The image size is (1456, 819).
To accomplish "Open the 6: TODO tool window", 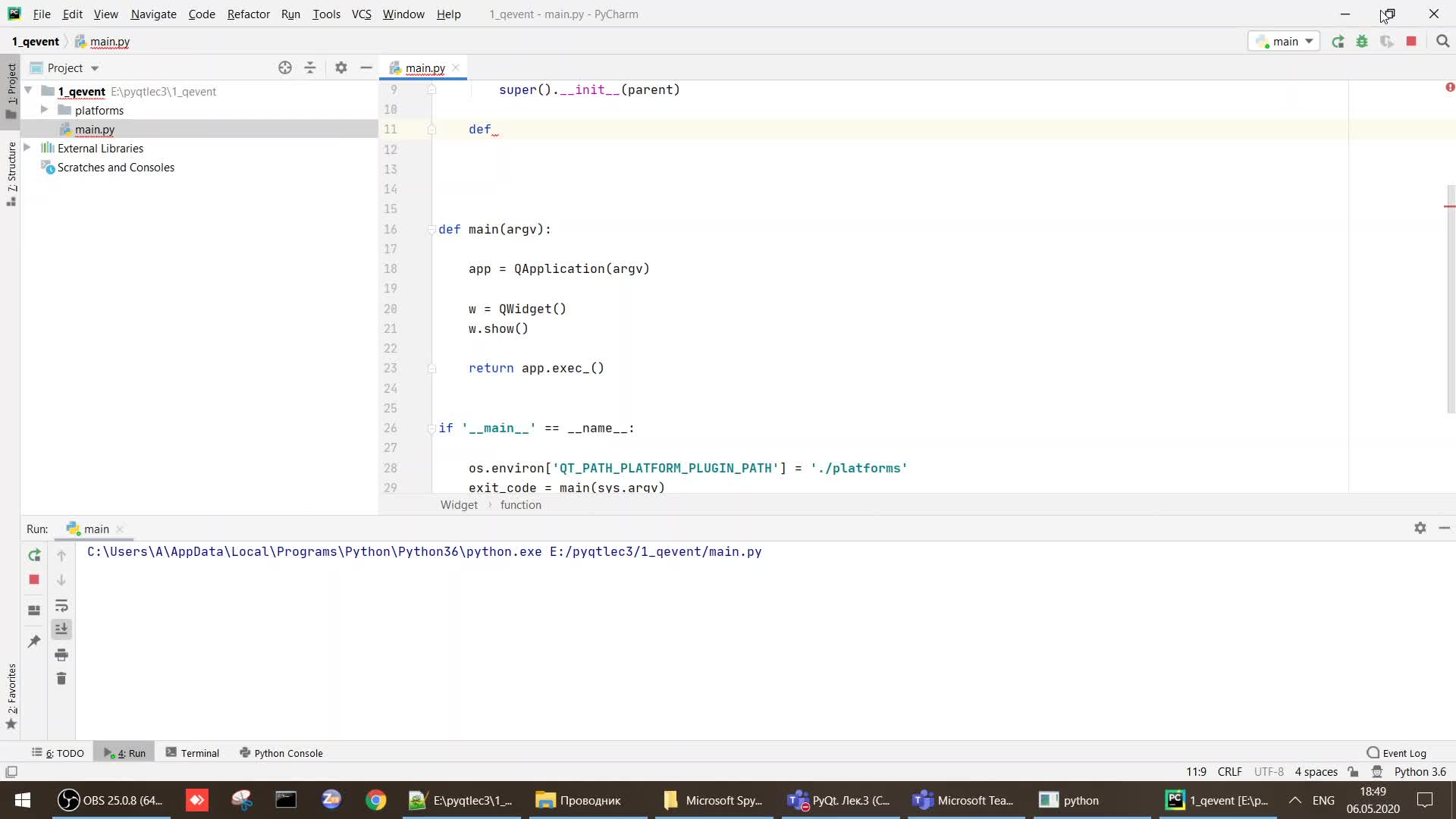I will click(x=58, y=753).
